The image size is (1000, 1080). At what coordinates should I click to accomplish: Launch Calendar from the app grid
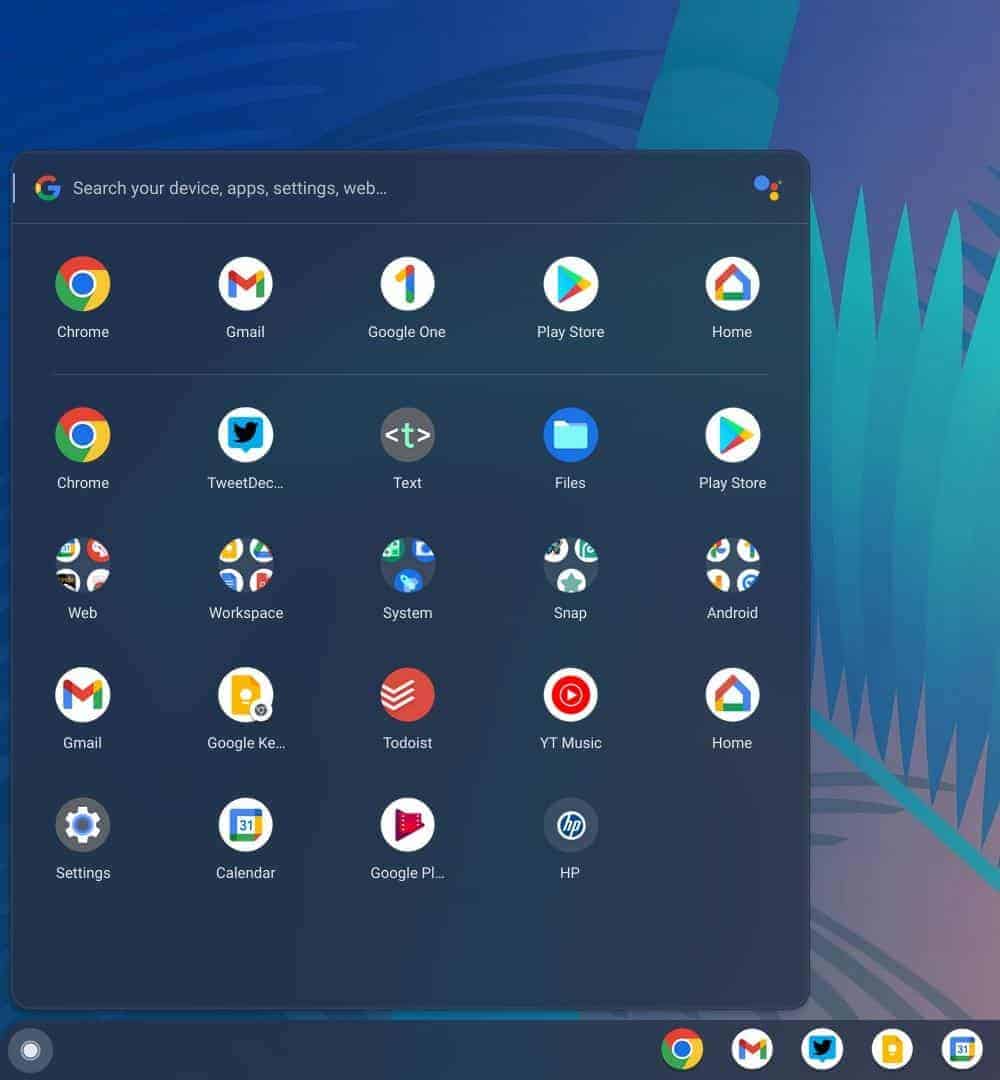point(245,824)
